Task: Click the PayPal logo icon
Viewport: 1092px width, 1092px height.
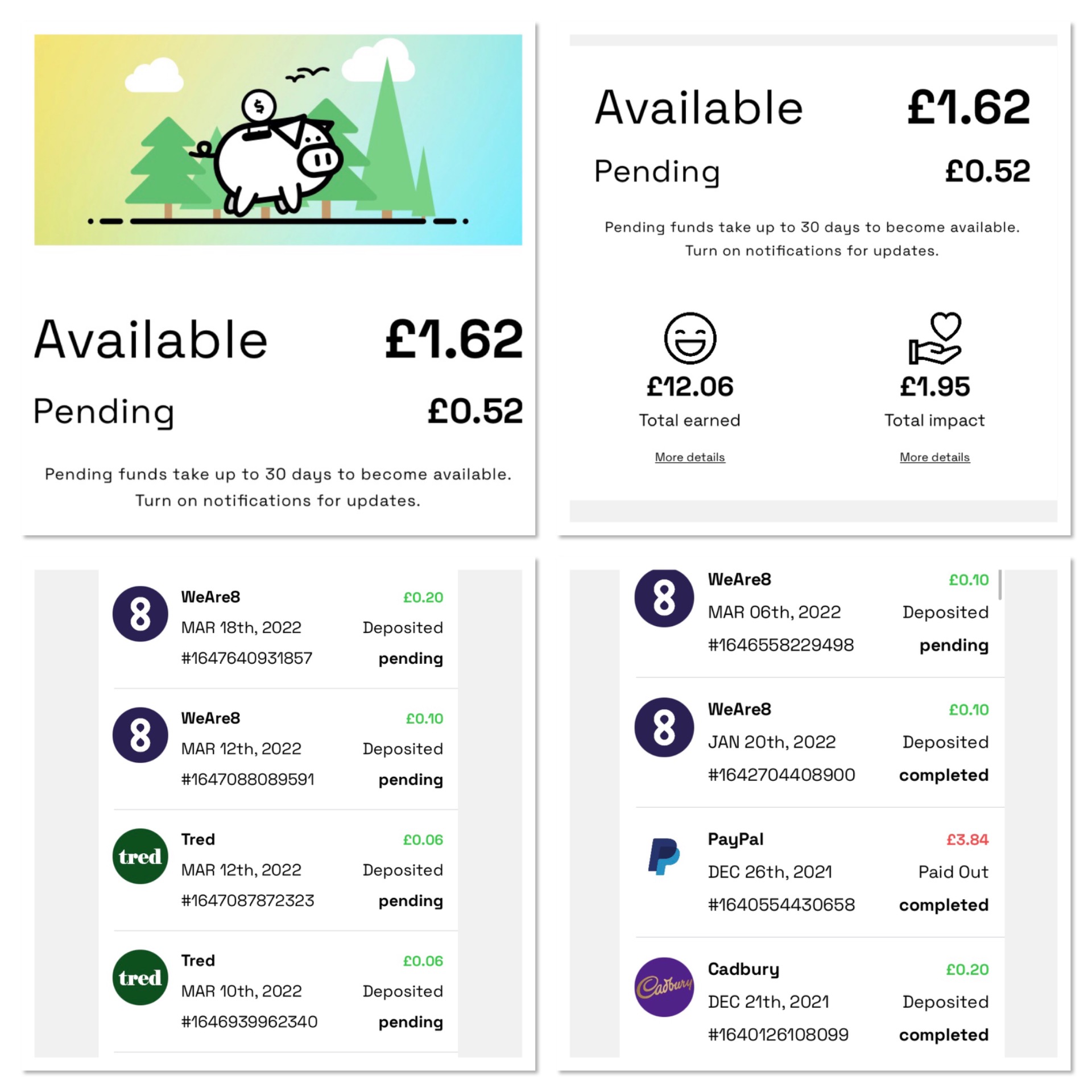Action: coord(664,856)
